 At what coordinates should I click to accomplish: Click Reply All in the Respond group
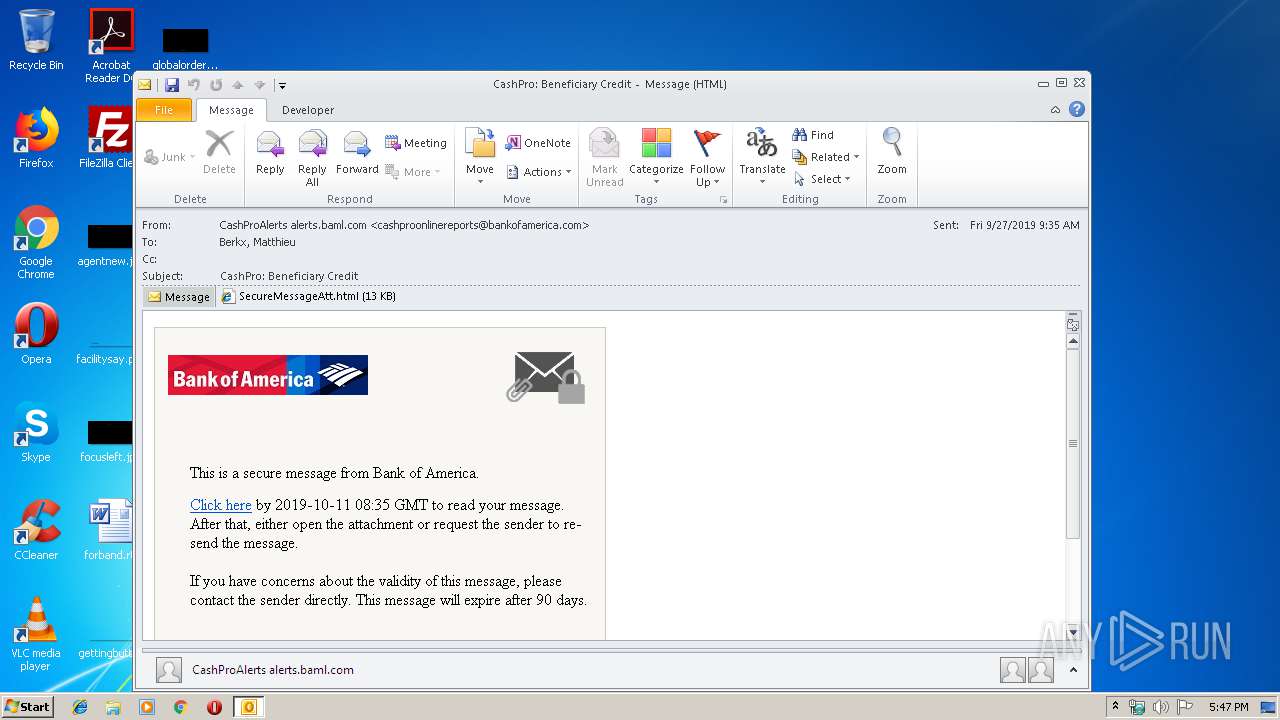pos(312,157)
